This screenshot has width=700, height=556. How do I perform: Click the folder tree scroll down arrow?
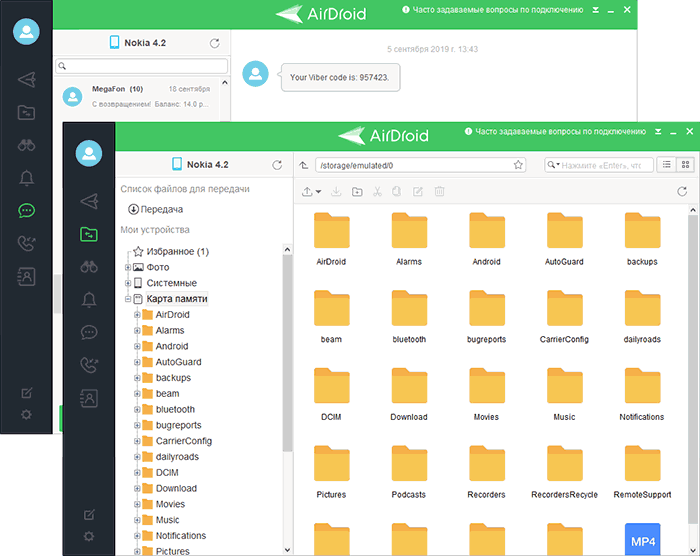(x=288, y=550)
